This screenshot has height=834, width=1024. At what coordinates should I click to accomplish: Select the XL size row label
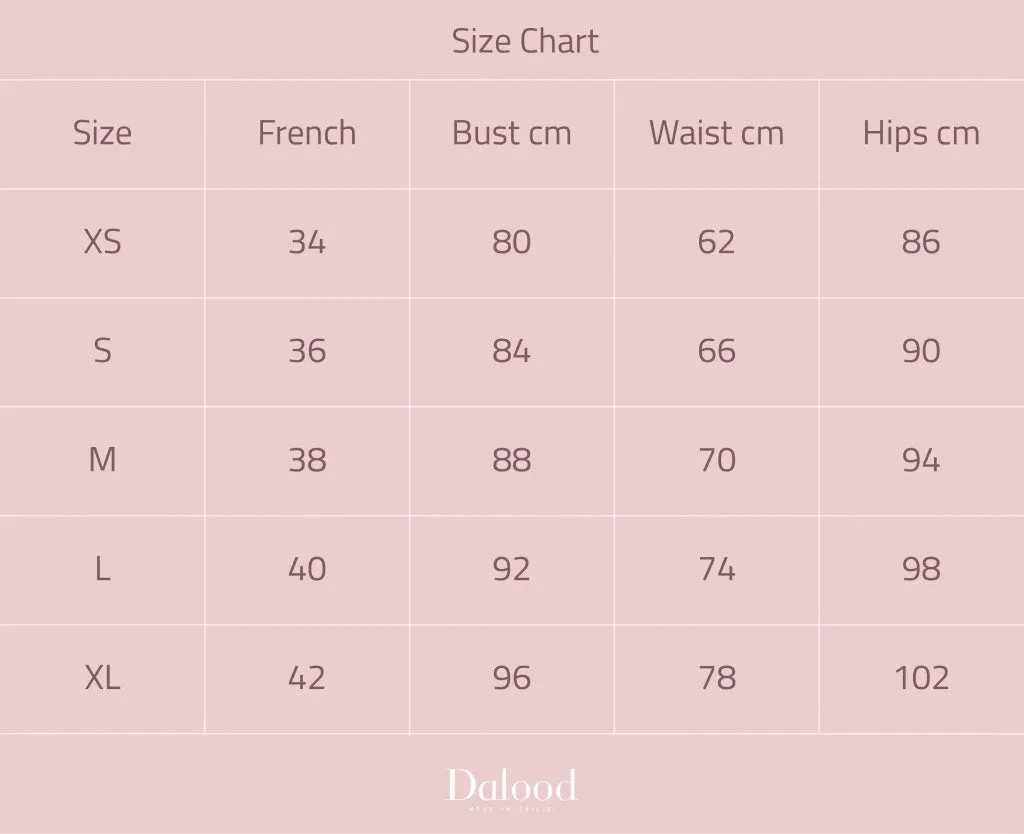[x=103, y=677]
